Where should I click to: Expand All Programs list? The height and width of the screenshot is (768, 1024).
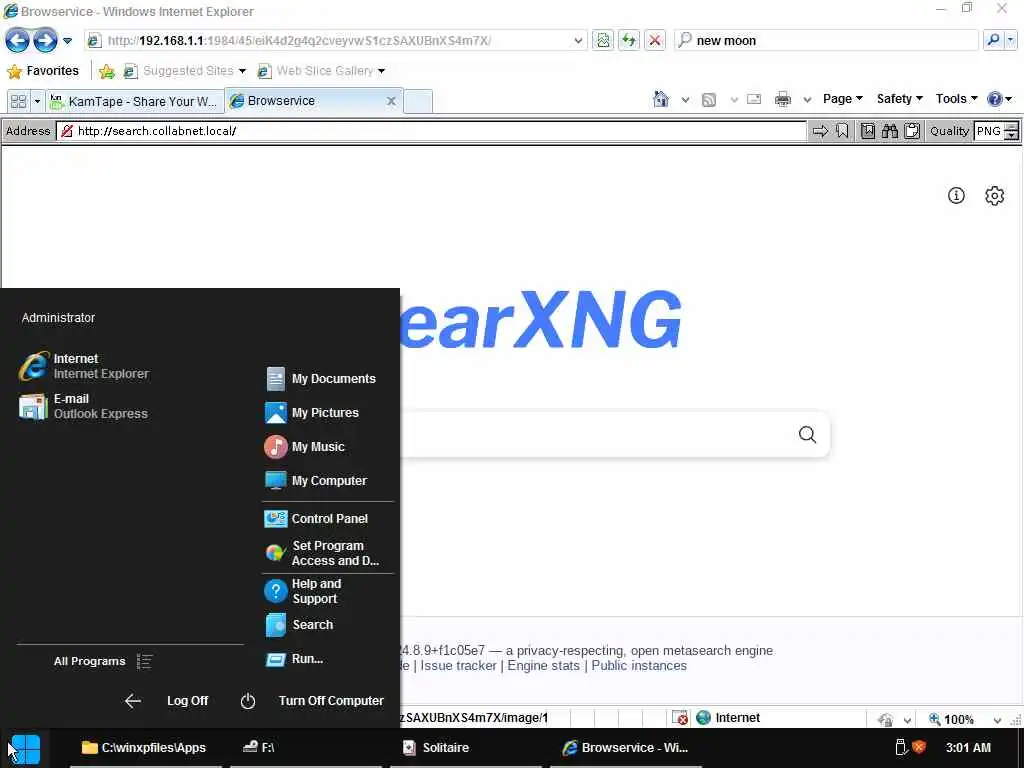103,662
